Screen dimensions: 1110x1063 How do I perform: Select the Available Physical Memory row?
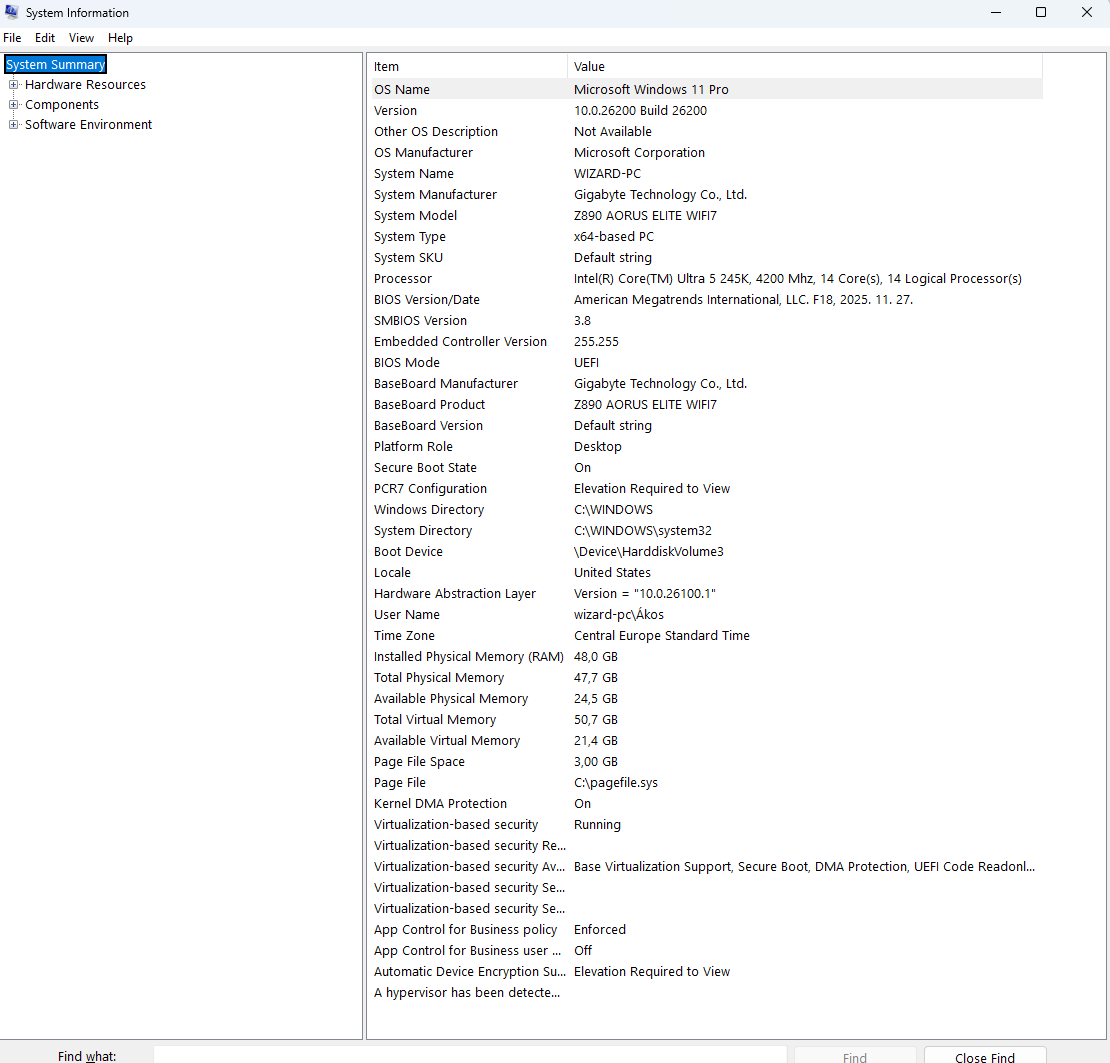point(706,699)
